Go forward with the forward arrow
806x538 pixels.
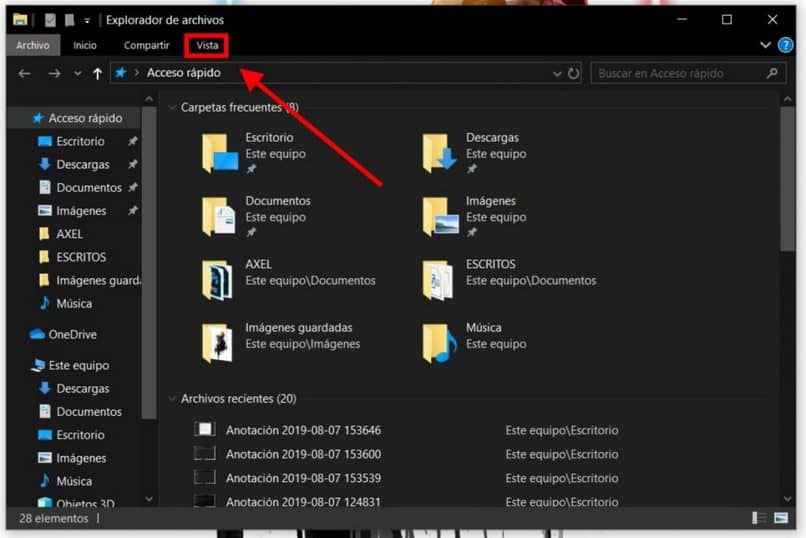[54, 73]
